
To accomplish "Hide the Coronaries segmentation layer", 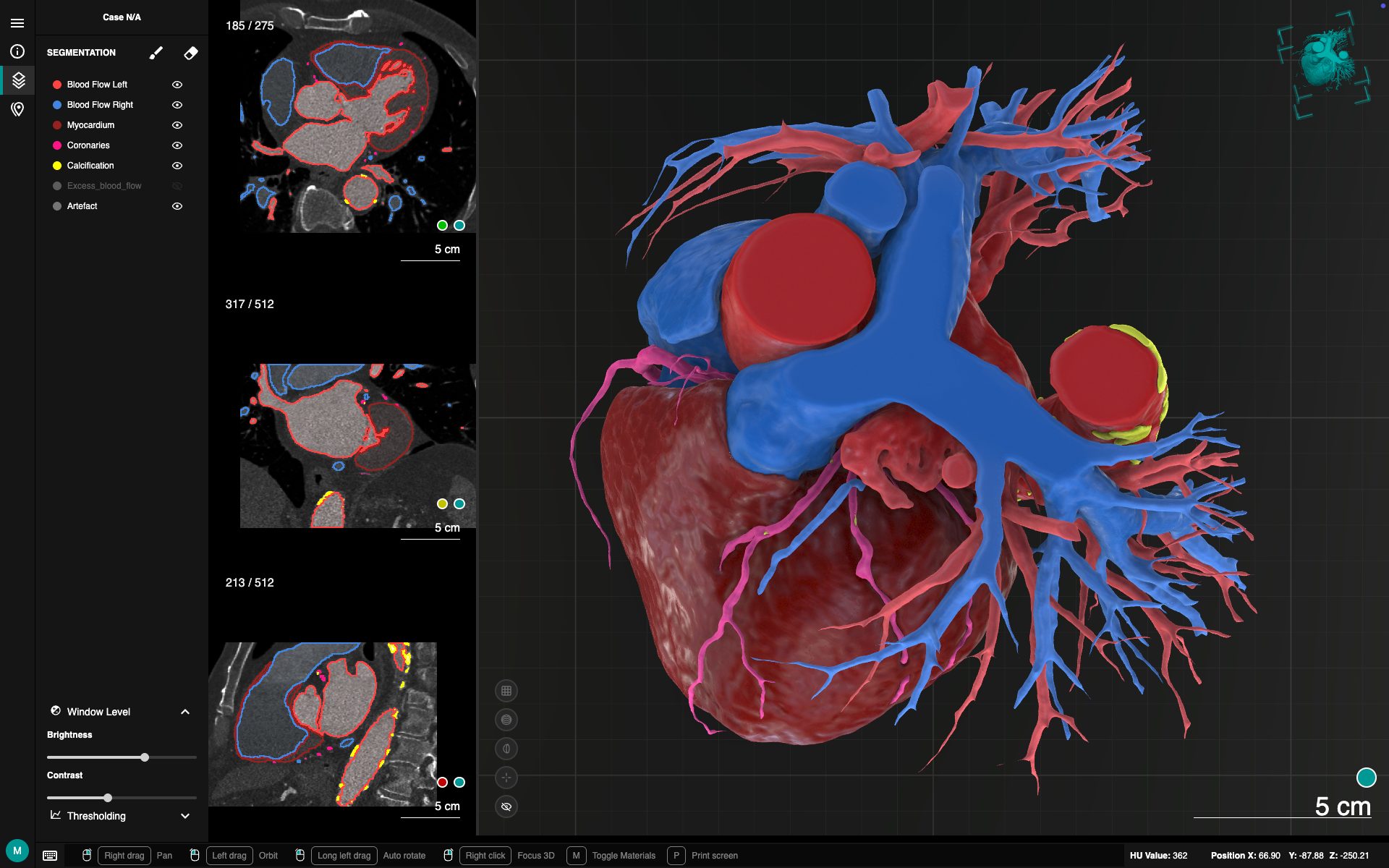I will (177, 145).
